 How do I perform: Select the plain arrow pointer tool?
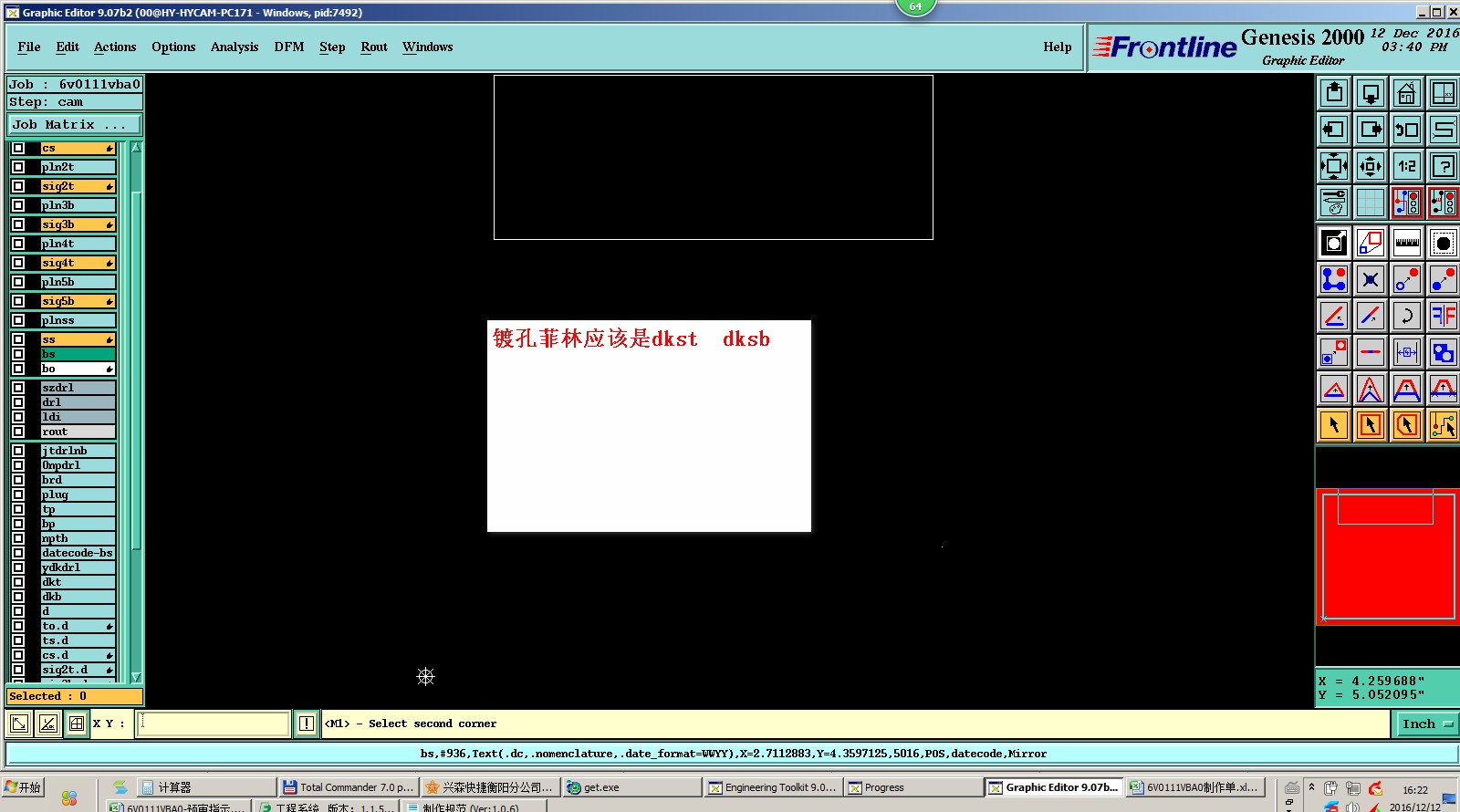coord(1334,425)
